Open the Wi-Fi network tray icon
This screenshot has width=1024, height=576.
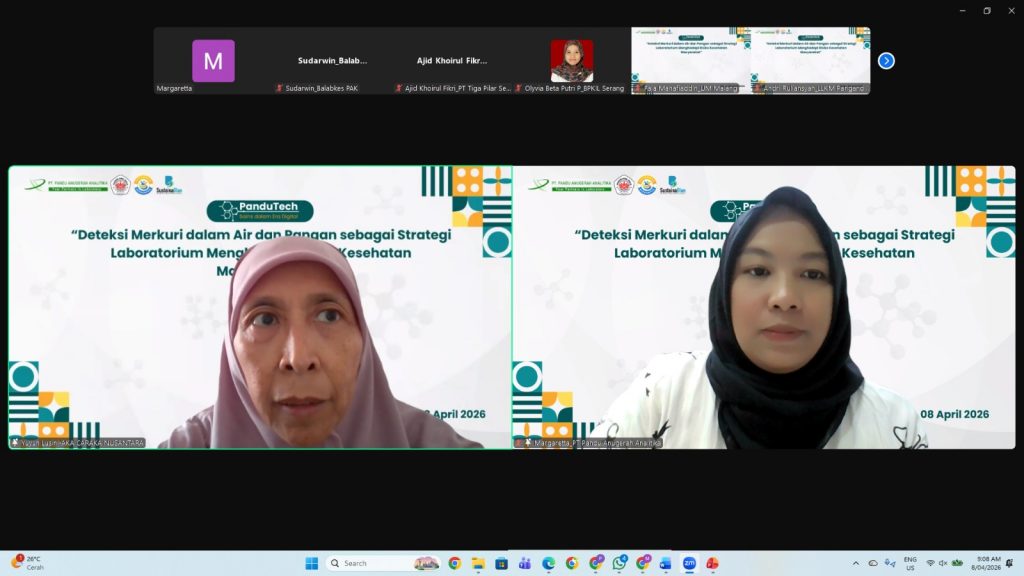[931, 563]
